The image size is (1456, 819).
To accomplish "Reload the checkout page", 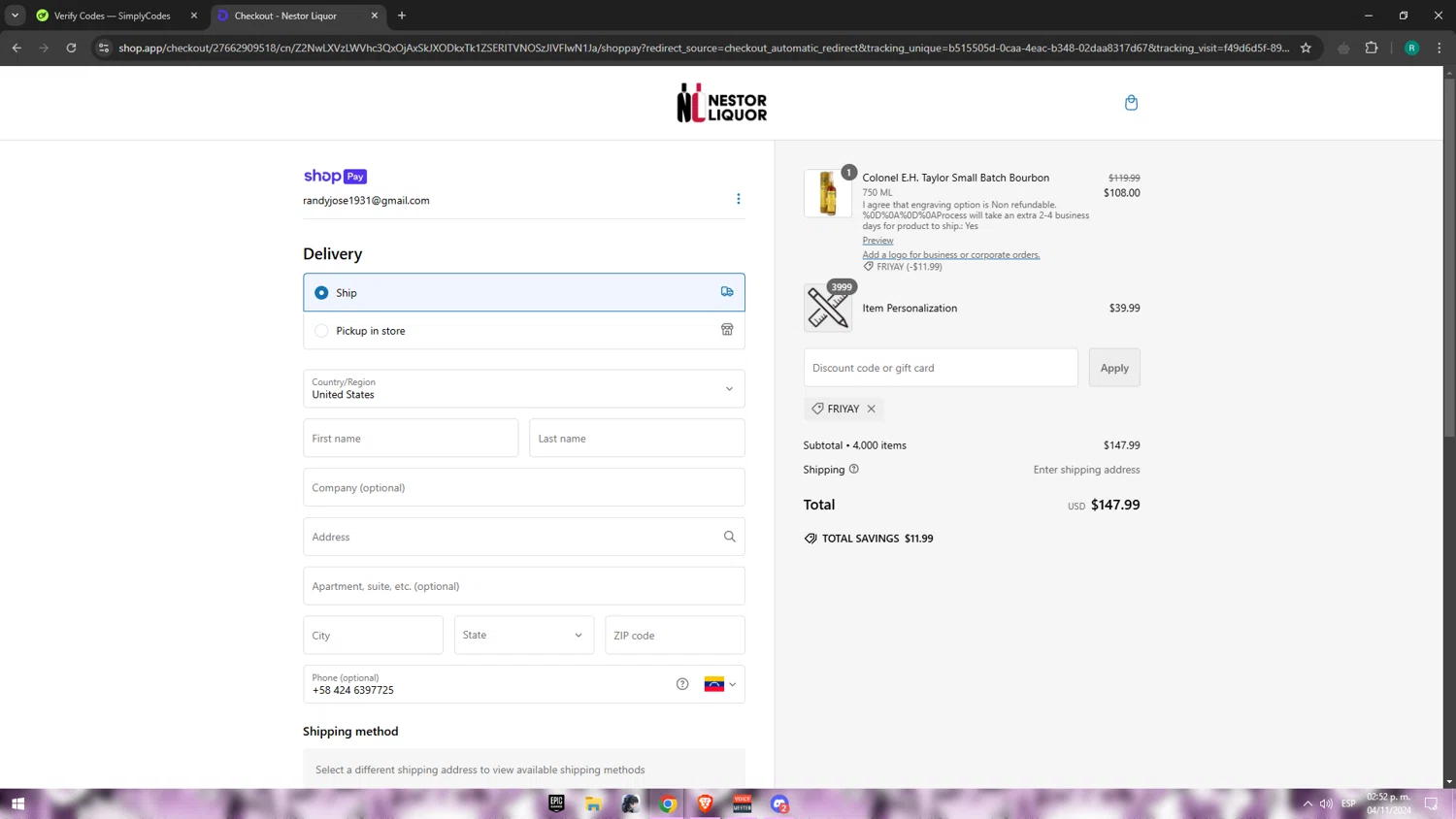I will pyautogui.click(x=71, y=48).
